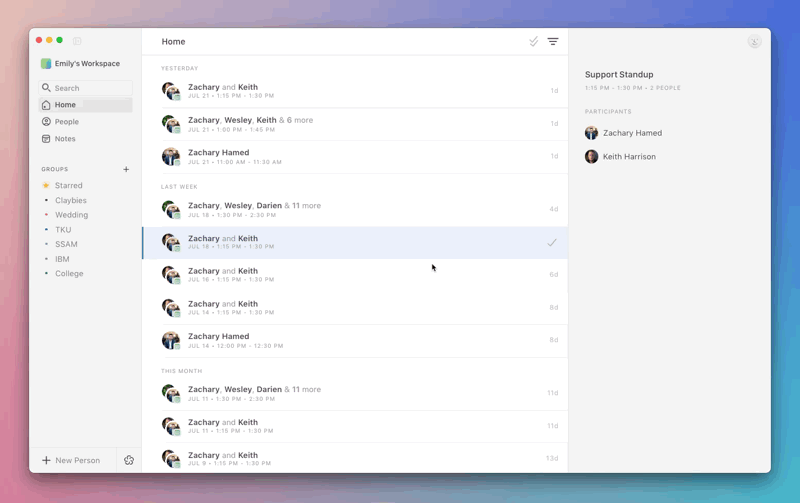Click Emily's Workspace logo icon
The image size is (800, 503).
46,64
